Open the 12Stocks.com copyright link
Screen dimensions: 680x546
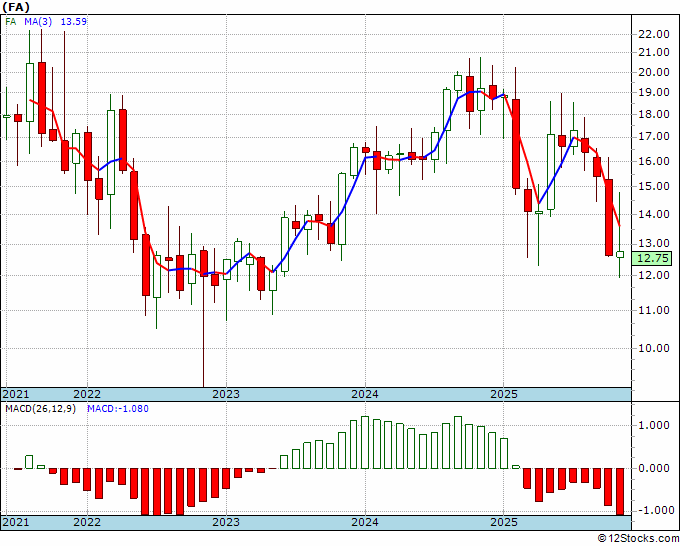point(638,539)
